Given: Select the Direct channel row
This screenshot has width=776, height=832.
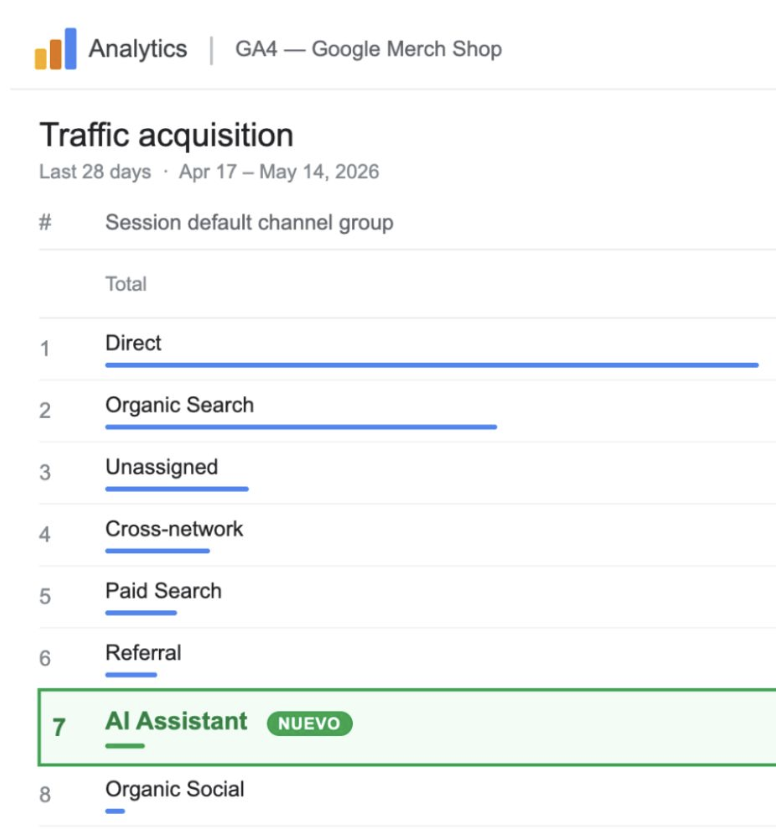Looking at the screenshot, I should coord(407,349).
